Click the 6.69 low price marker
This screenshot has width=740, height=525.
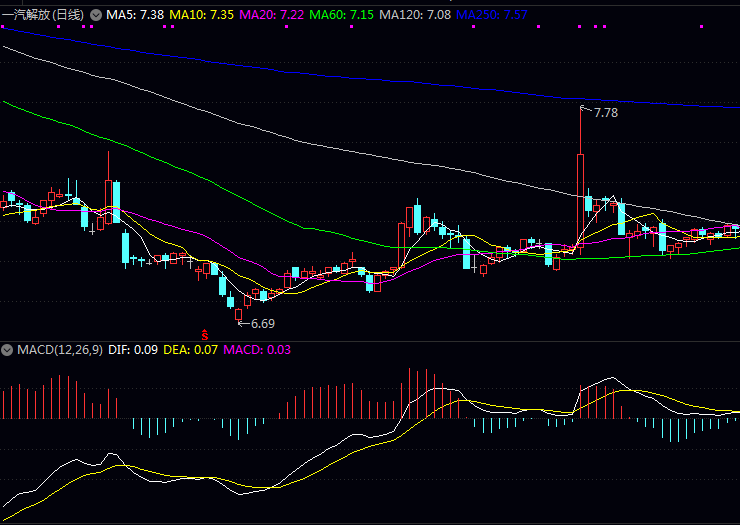(262, 324)
